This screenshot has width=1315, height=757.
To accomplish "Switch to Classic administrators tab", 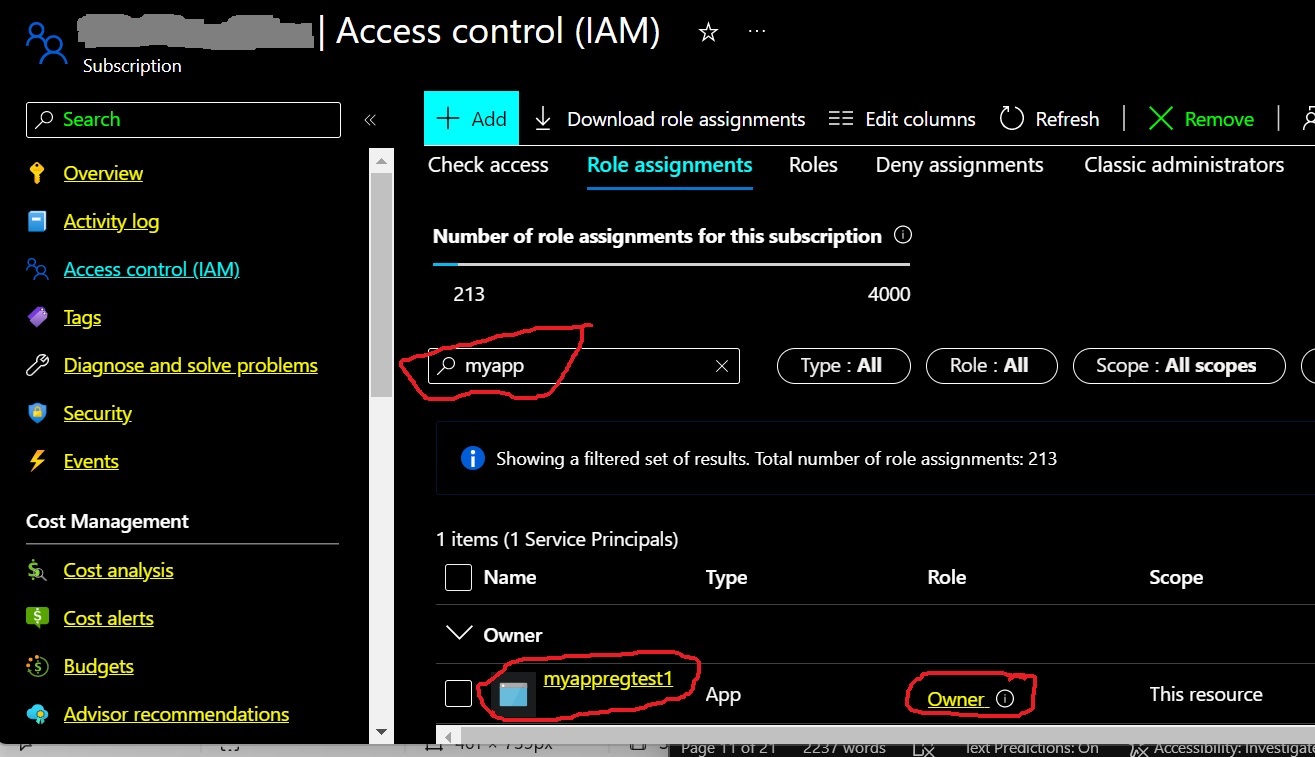I will click(1184, 165).
